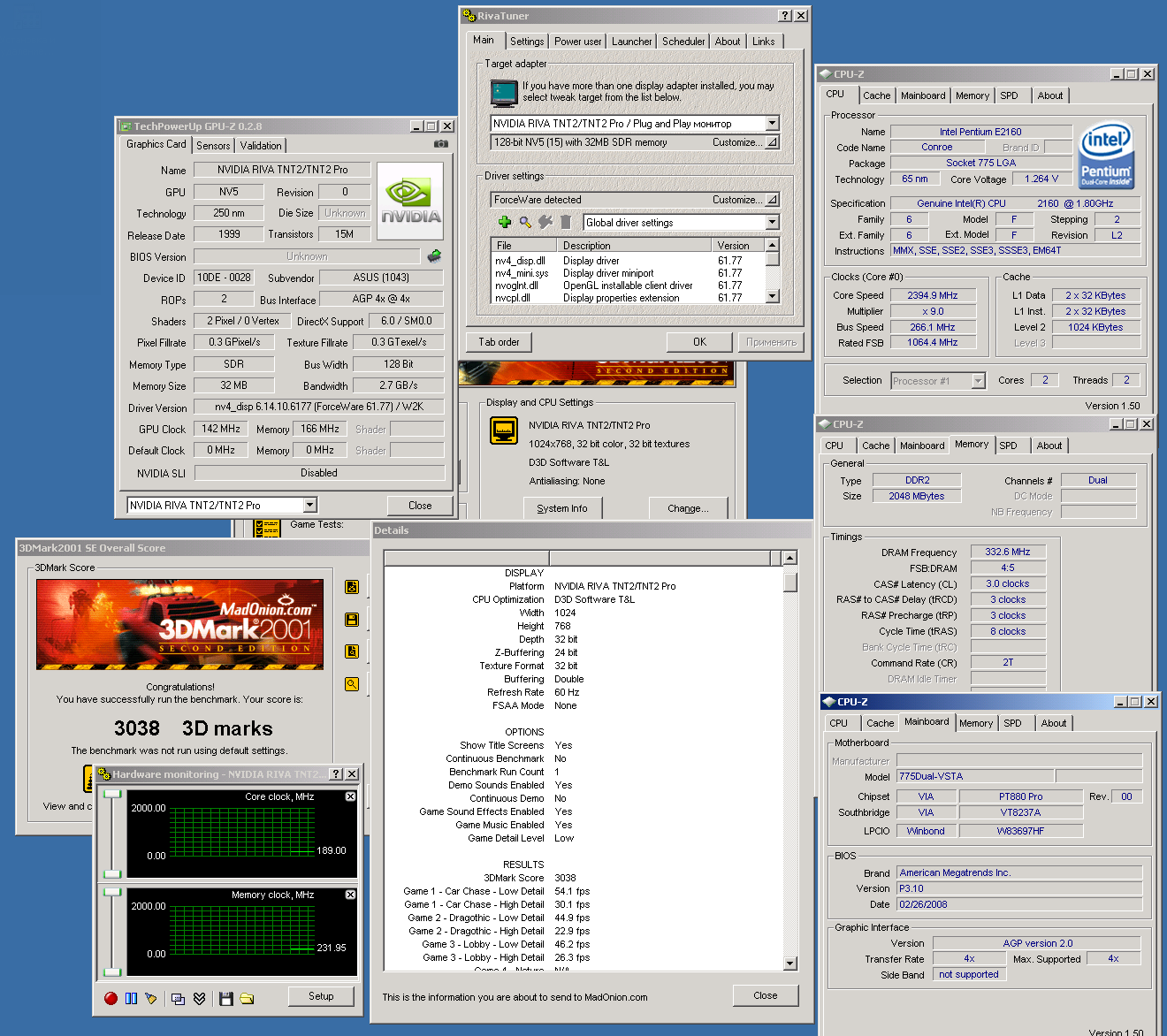The width and height of the screenshot is (1167, 1036).
Task: Click the third yellow icon beside 3DMark score
Action: tap(352, 651)
